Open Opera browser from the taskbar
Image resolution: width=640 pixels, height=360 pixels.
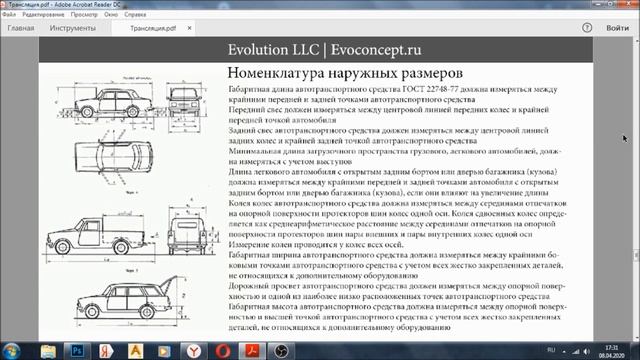point(223,351)
